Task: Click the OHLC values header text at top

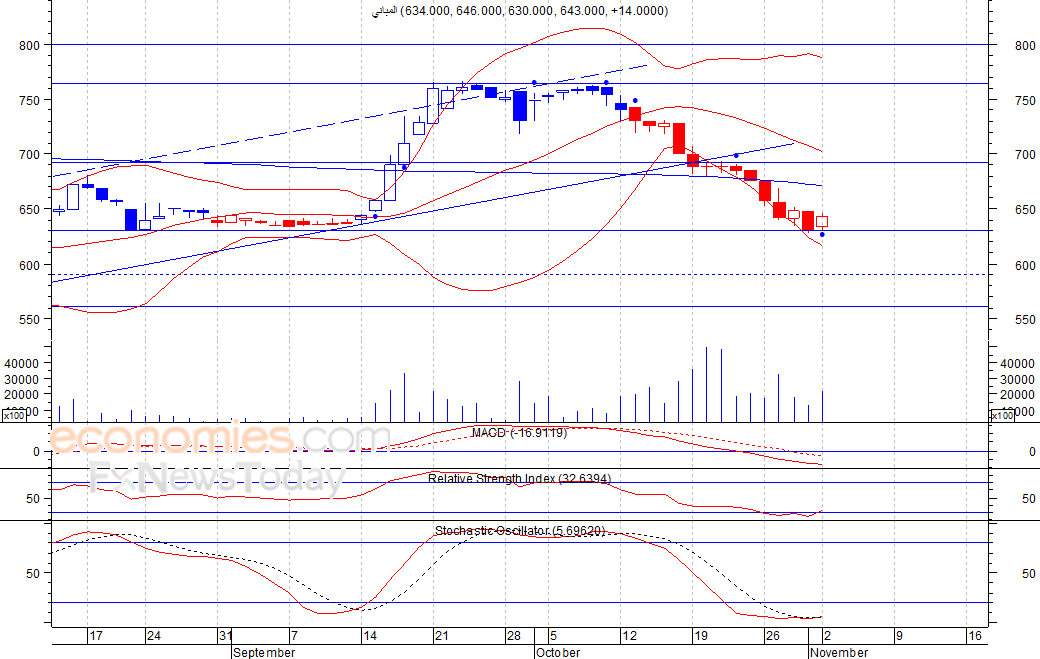Action: pos(520,11)
